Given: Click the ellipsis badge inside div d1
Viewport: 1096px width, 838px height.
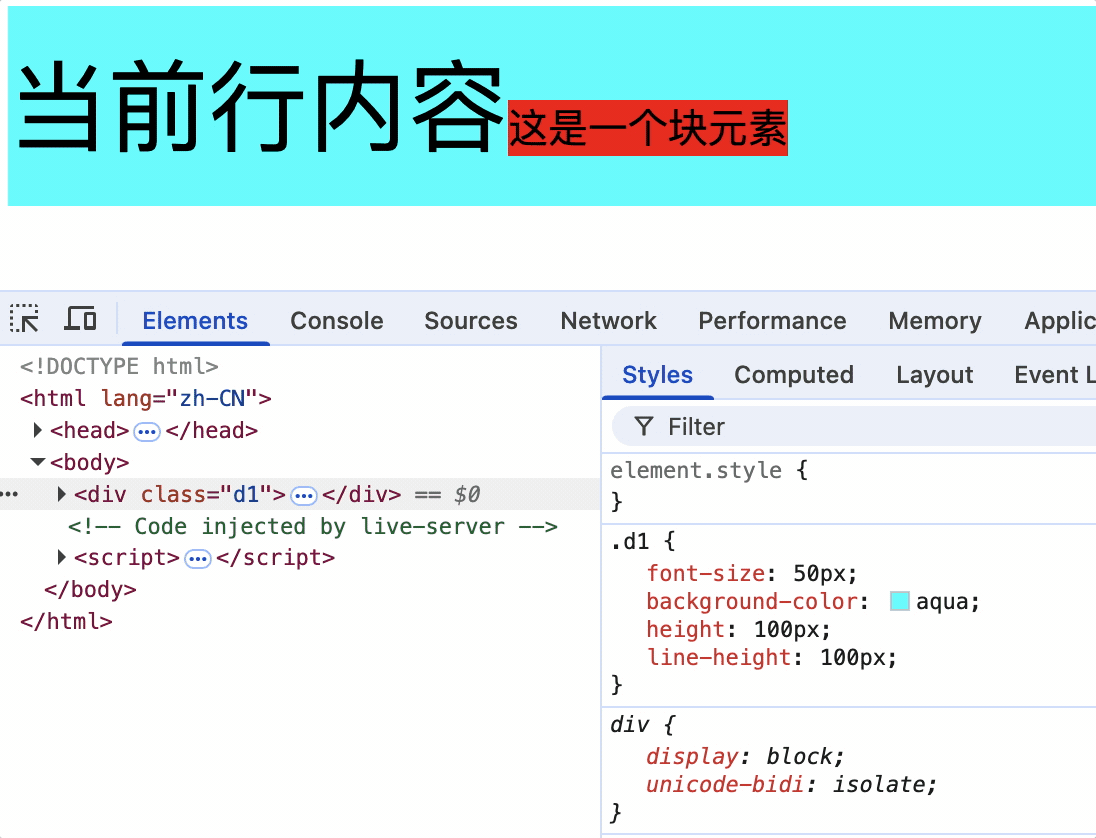Looking at the screenshot, I should 304,496.
